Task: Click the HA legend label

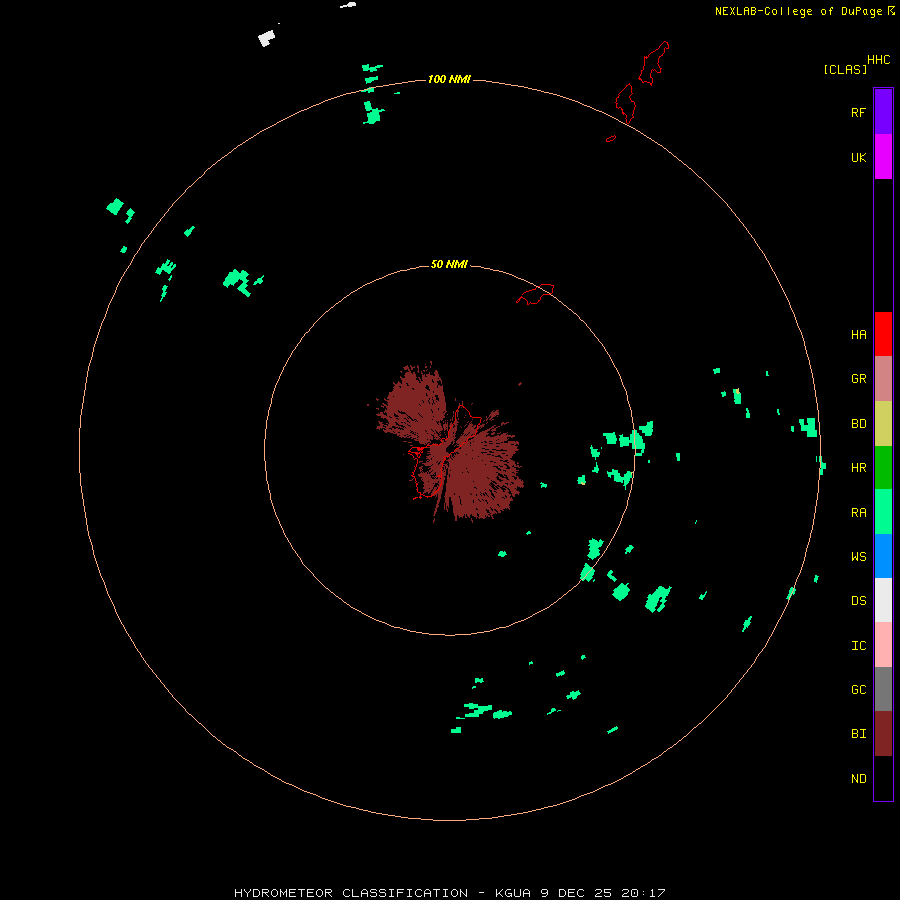Action: [x=858, y=335]
